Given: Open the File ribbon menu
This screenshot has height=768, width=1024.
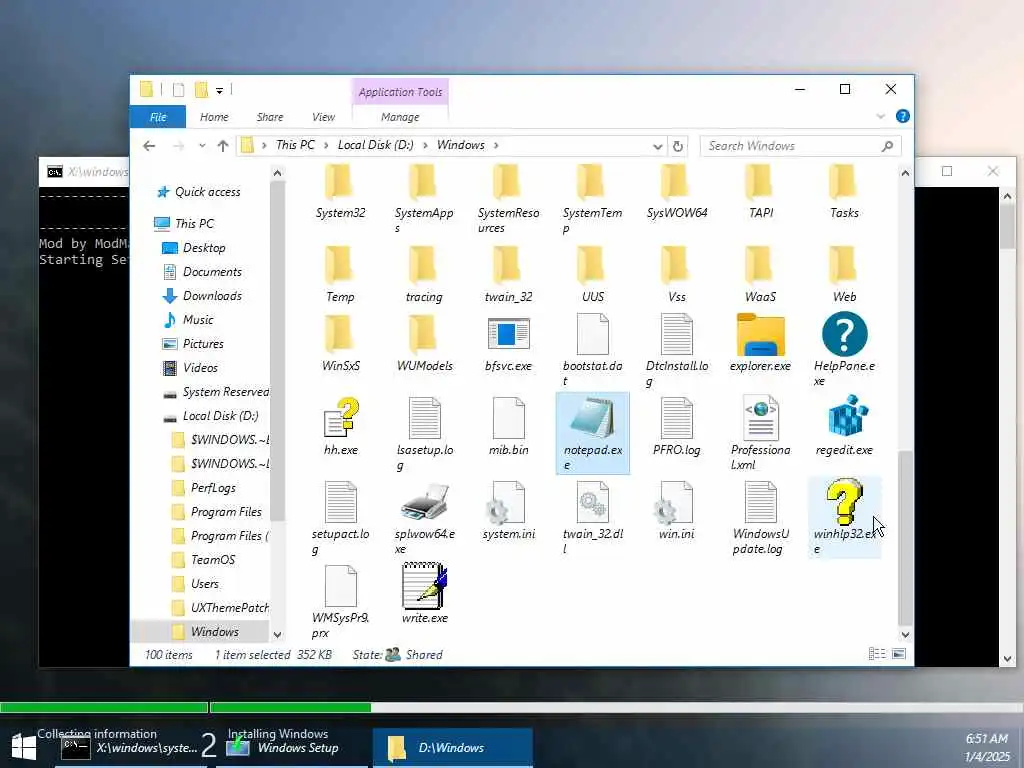Looking at the screenshot, I should (158, 117).
